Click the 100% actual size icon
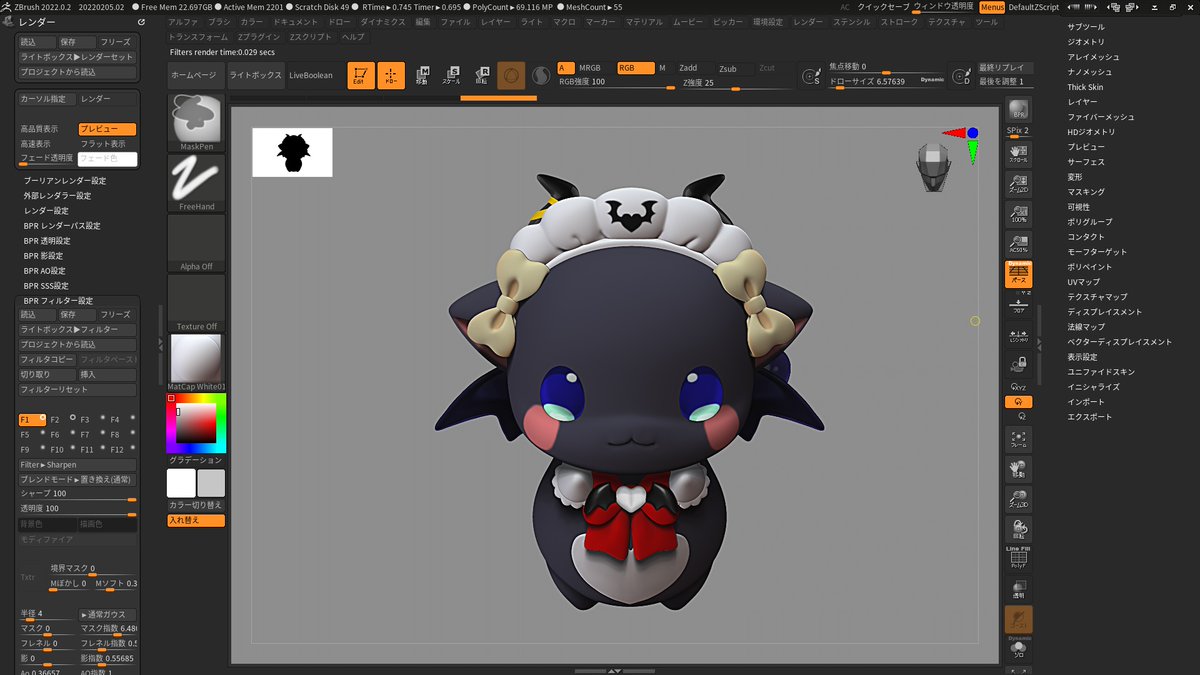 [1018, 213]
